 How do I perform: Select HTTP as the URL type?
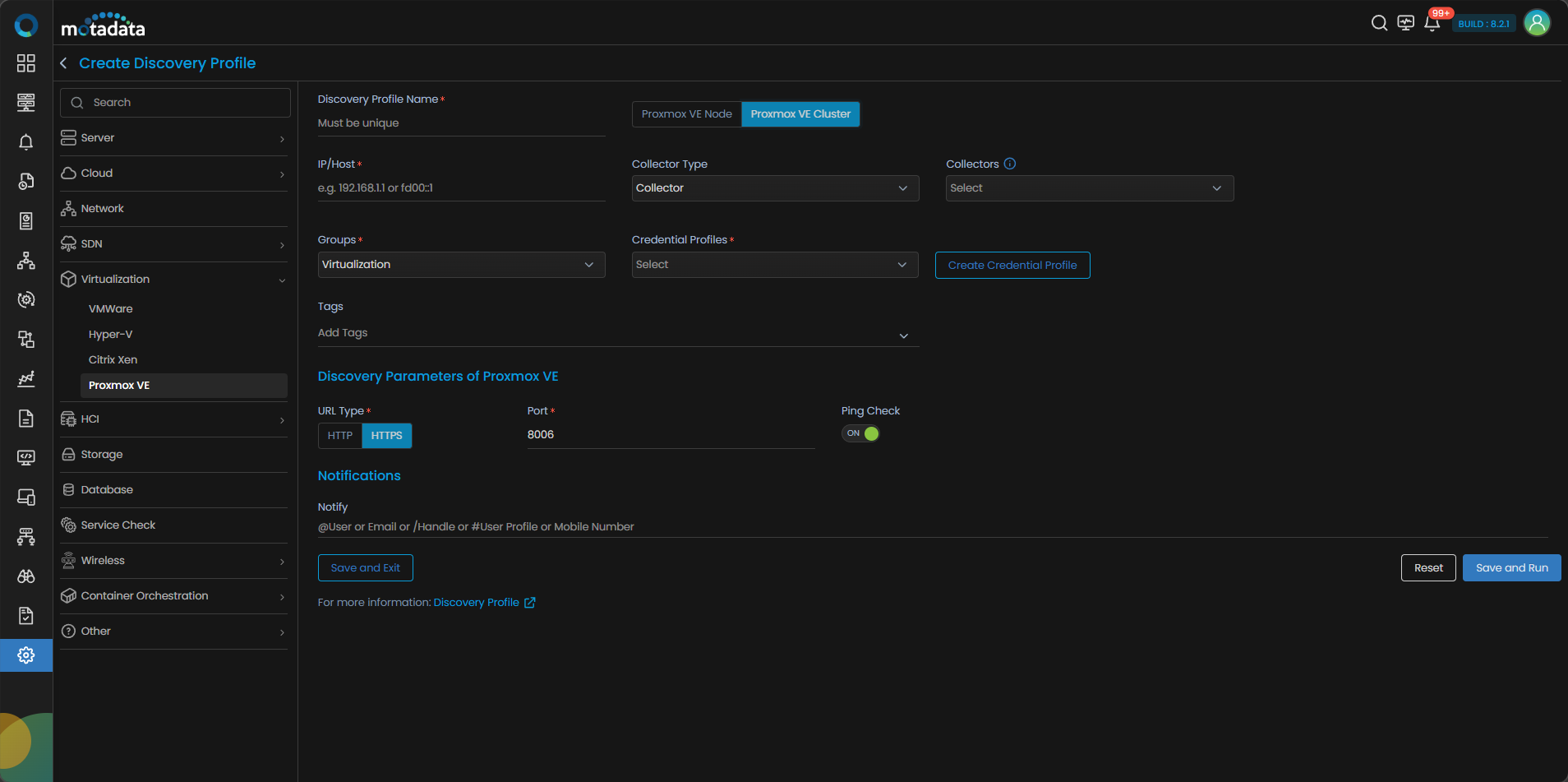pyautogui.click(x=339, y=436)
